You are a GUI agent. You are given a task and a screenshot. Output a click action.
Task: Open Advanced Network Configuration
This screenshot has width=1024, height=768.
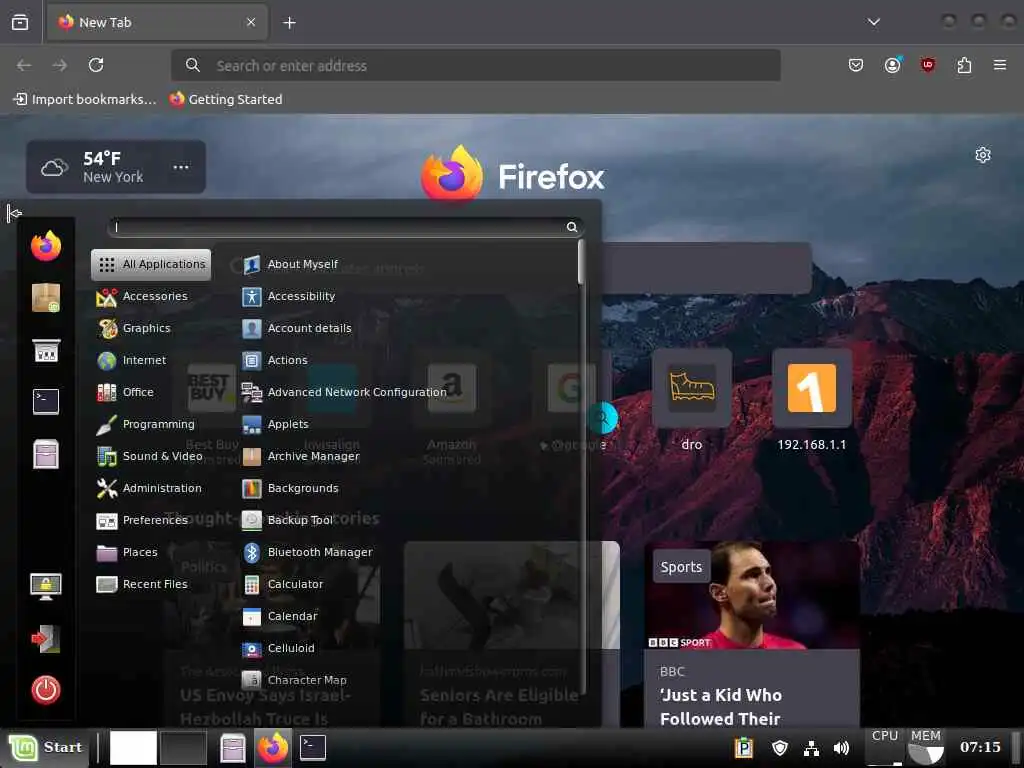coord(344,392)
